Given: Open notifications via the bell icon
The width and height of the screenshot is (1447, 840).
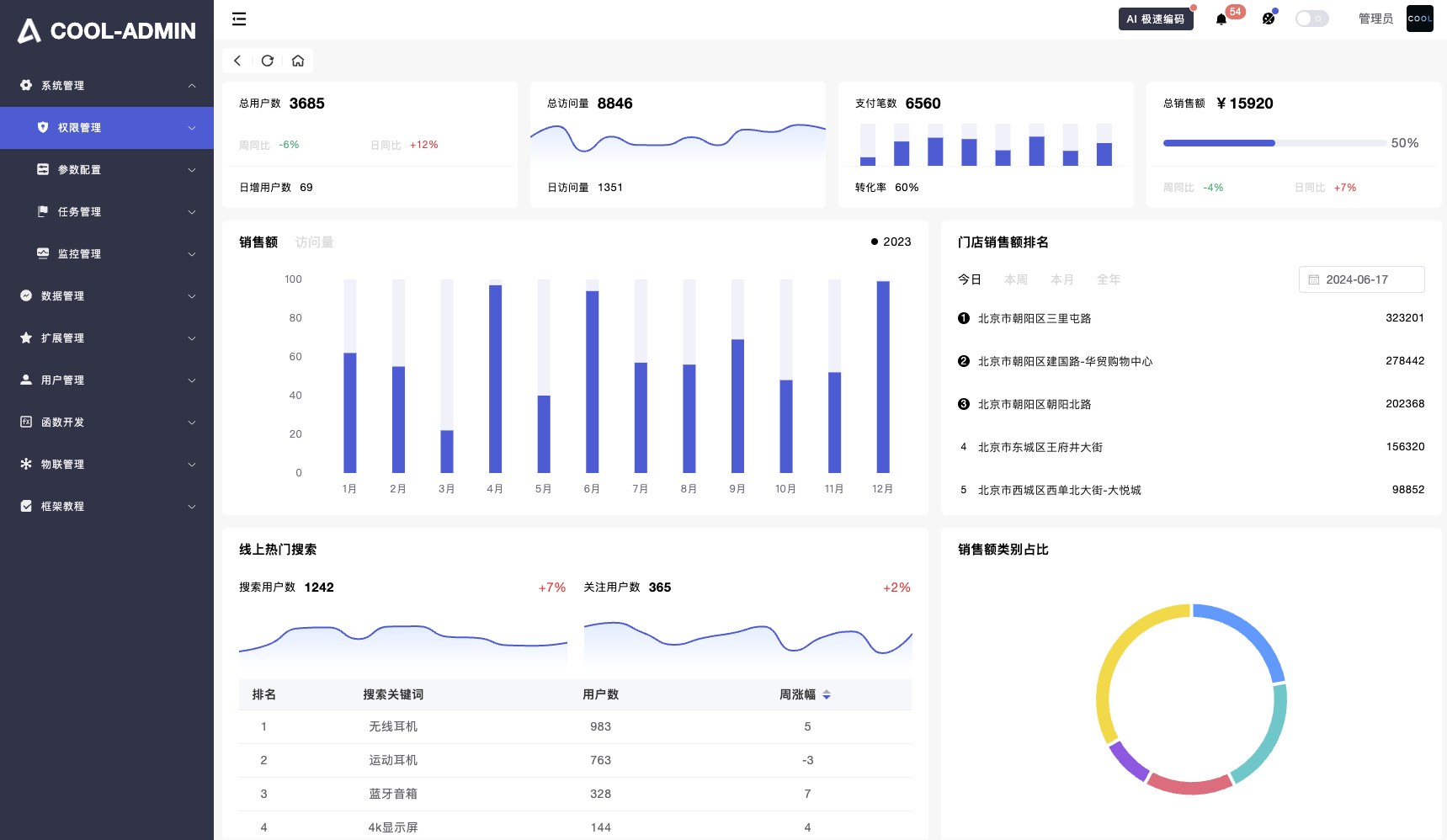Looking at the screenshot, I should click(1221, 19).
